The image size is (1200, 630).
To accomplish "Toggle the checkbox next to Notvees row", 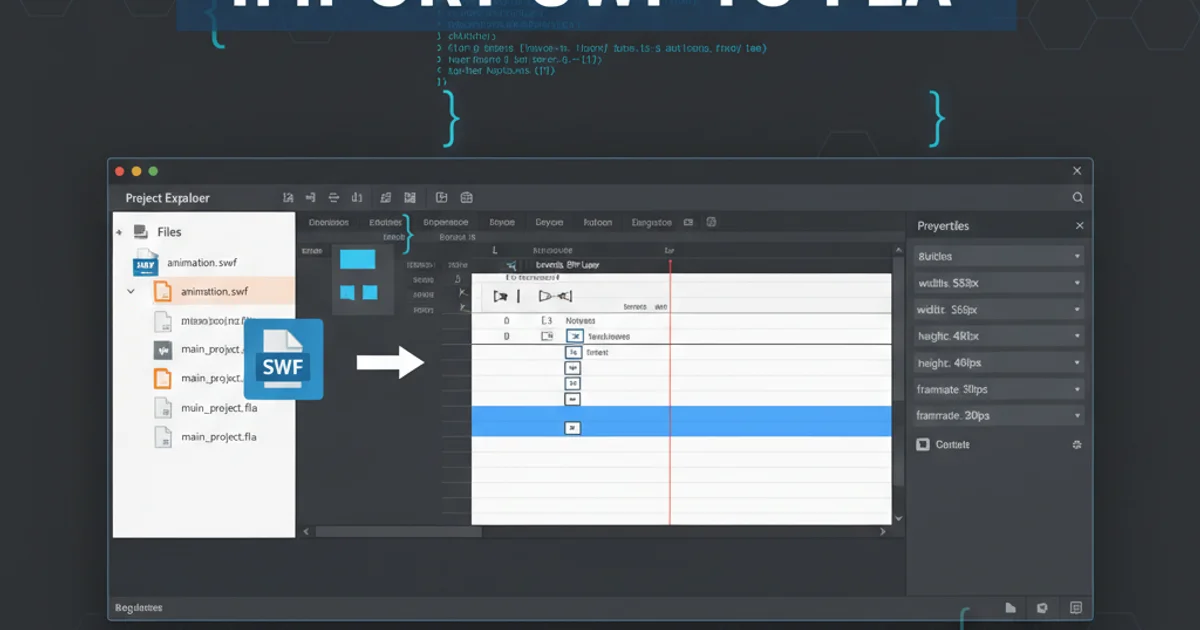I will coord(547,321).
